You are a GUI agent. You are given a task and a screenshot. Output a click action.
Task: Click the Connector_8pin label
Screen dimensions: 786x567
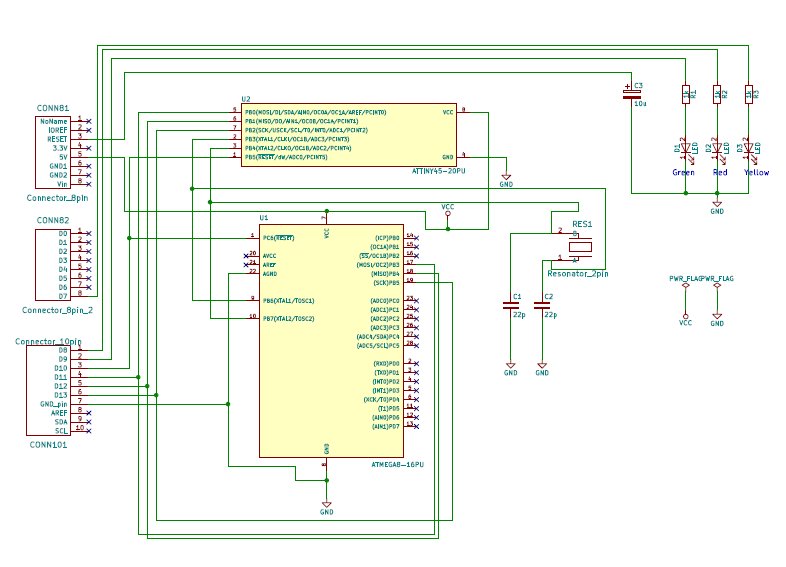(57, 198)
